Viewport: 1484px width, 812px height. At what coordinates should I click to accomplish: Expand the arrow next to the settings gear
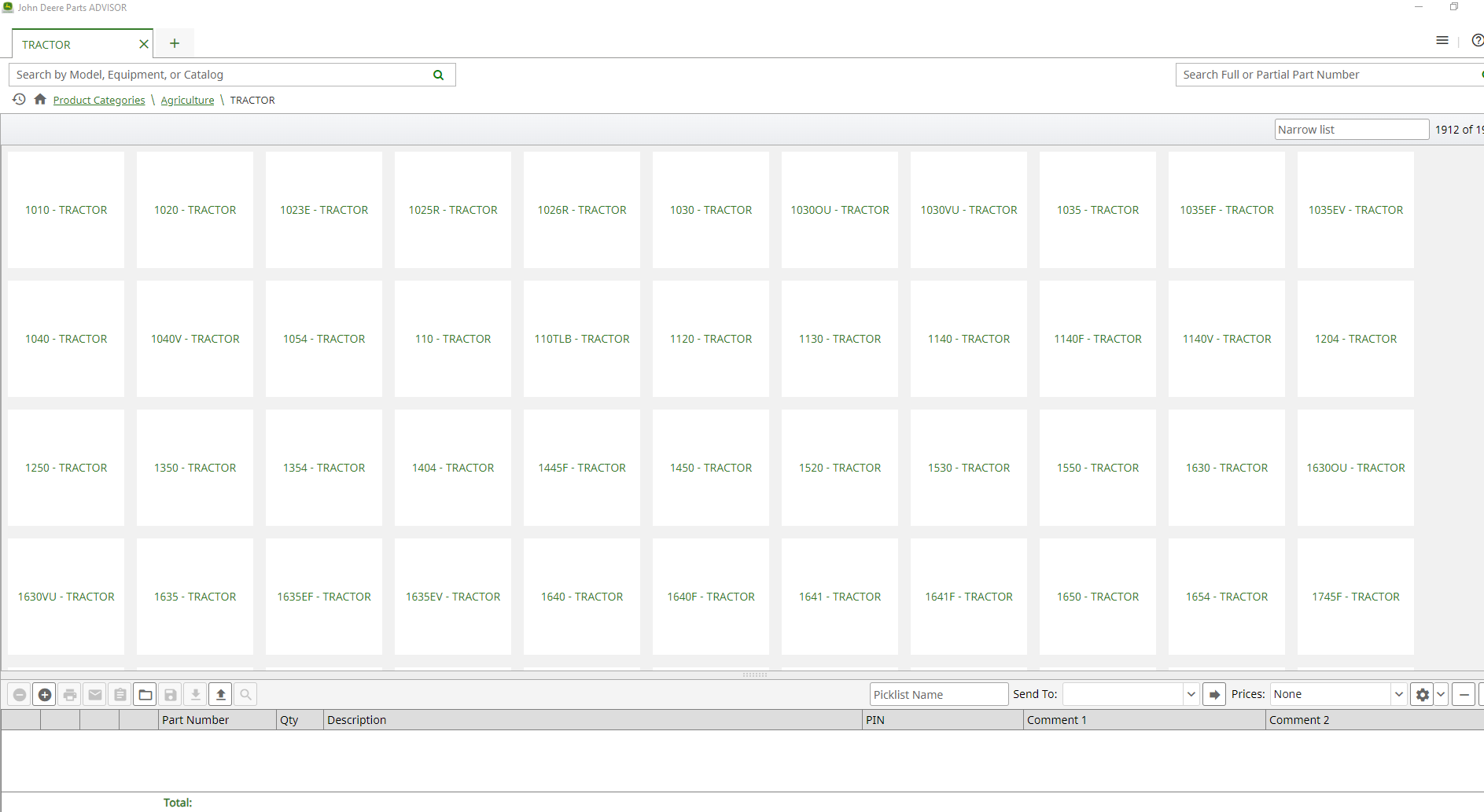tap(1441, 694)
